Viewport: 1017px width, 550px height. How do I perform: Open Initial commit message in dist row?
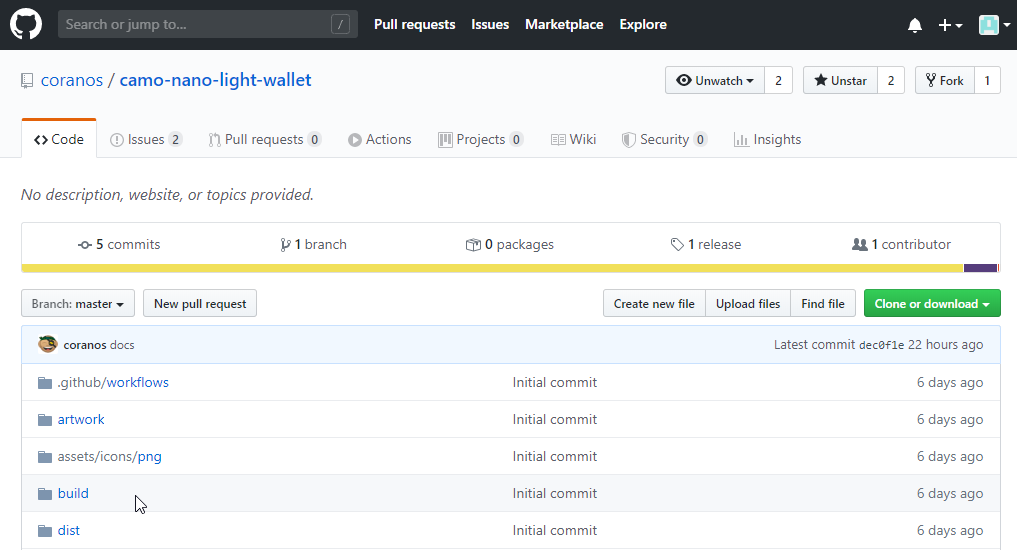click(555, 531)
